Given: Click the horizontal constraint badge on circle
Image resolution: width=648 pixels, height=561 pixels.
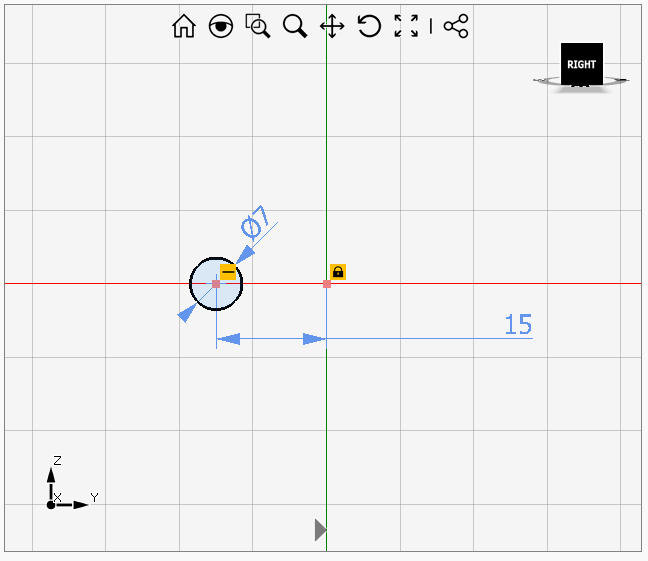Looking at the screenshot, I should pos(228,272).
